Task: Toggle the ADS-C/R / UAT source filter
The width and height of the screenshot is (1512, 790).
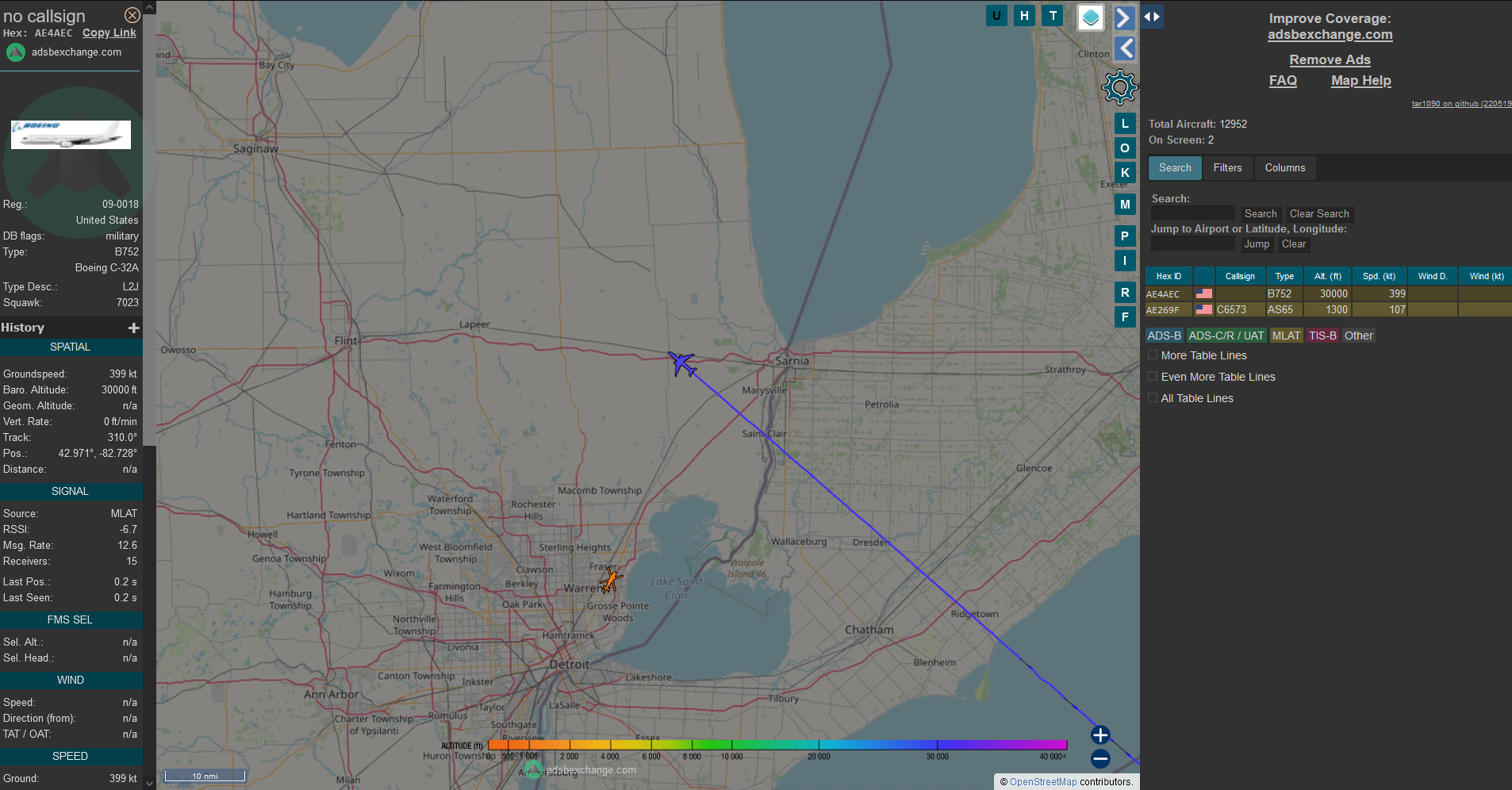Action: (1226, 336)
